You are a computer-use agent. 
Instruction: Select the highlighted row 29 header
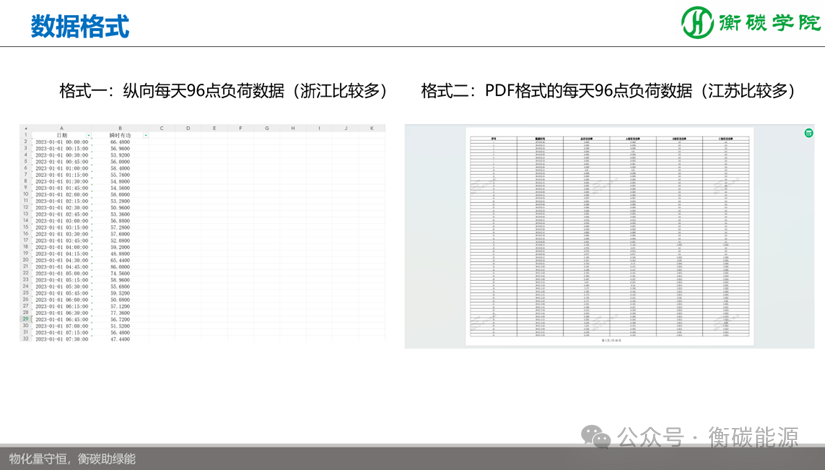click(25, 319)
